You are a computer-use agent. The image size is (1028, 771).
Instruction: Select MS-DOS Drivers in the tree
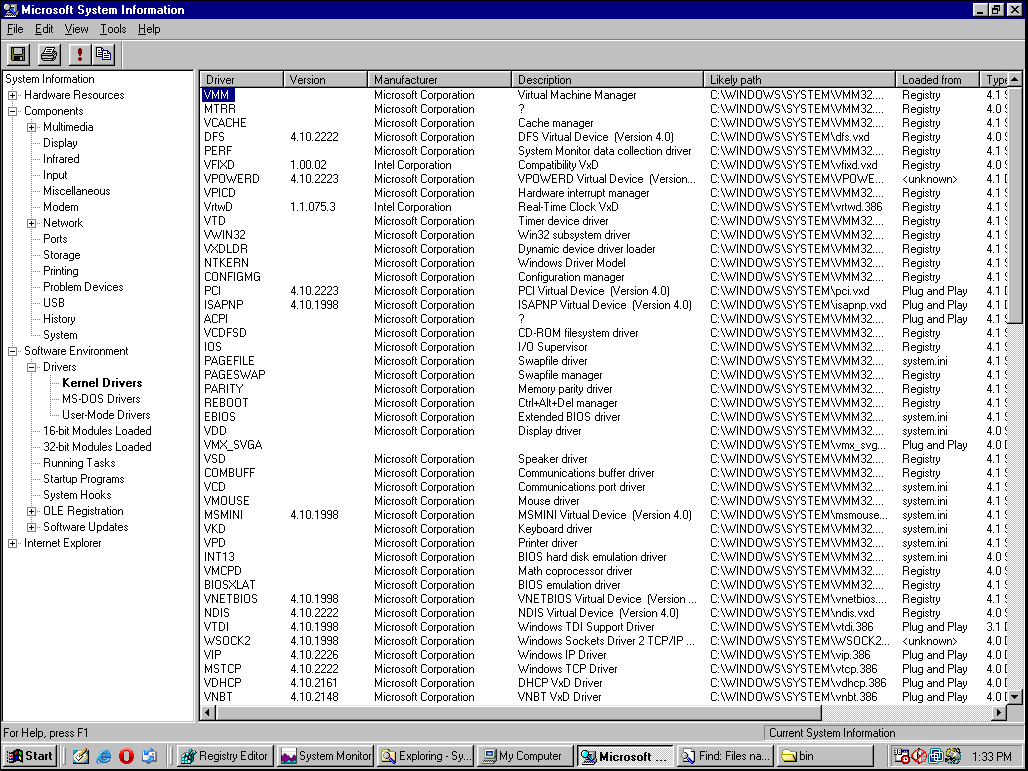(x=101, y=399)
